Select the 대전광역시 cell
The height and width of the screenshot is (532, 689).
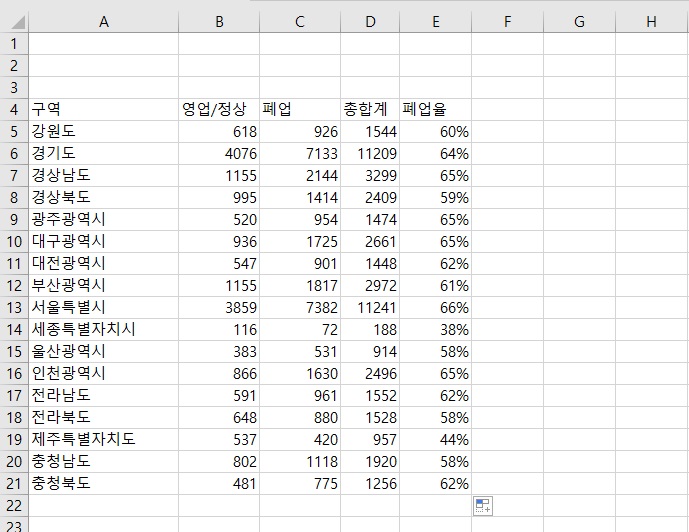tap(104, 264)
